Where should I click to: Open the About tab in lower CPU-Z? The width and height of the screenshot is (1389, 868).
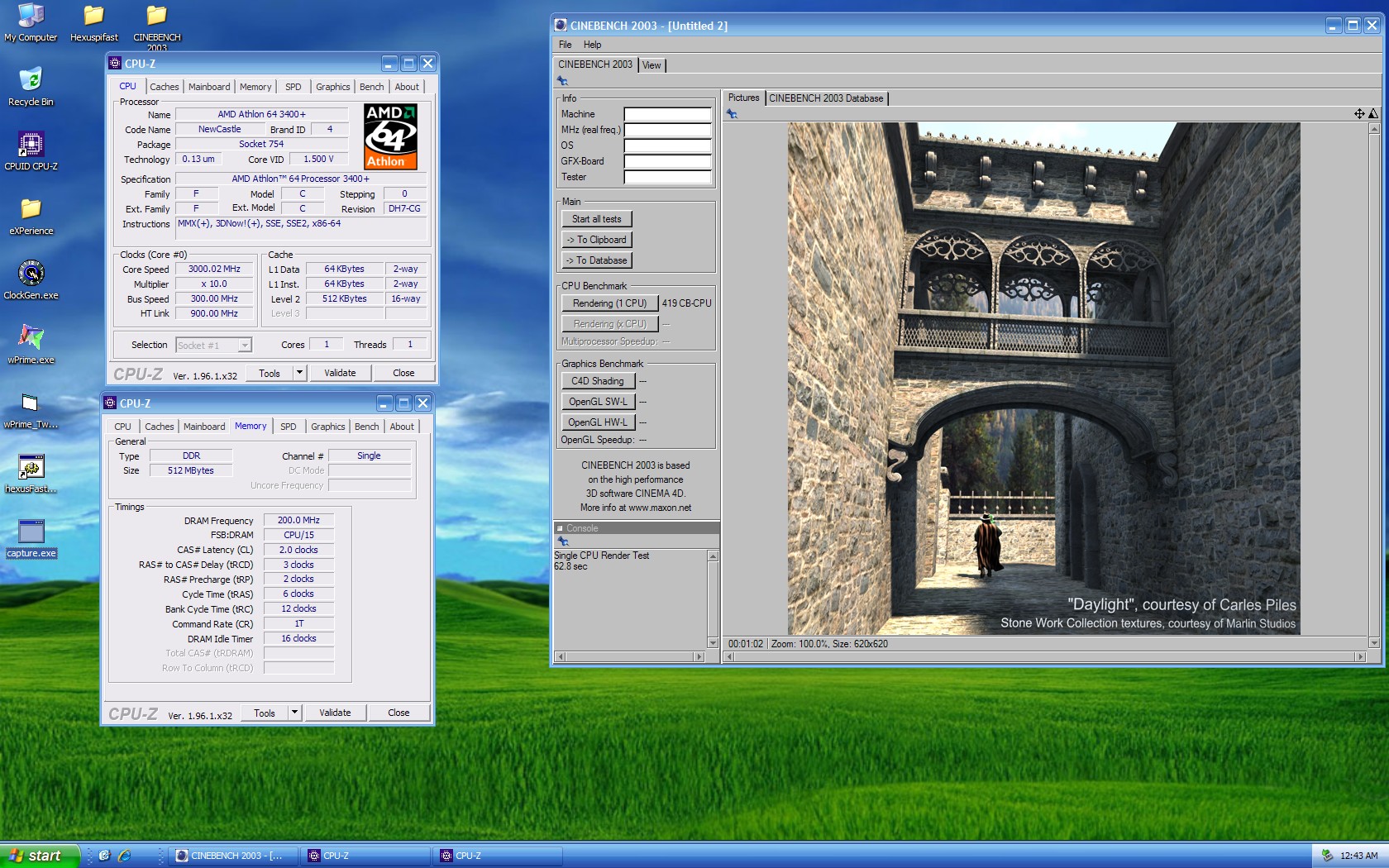pos(402,427)
